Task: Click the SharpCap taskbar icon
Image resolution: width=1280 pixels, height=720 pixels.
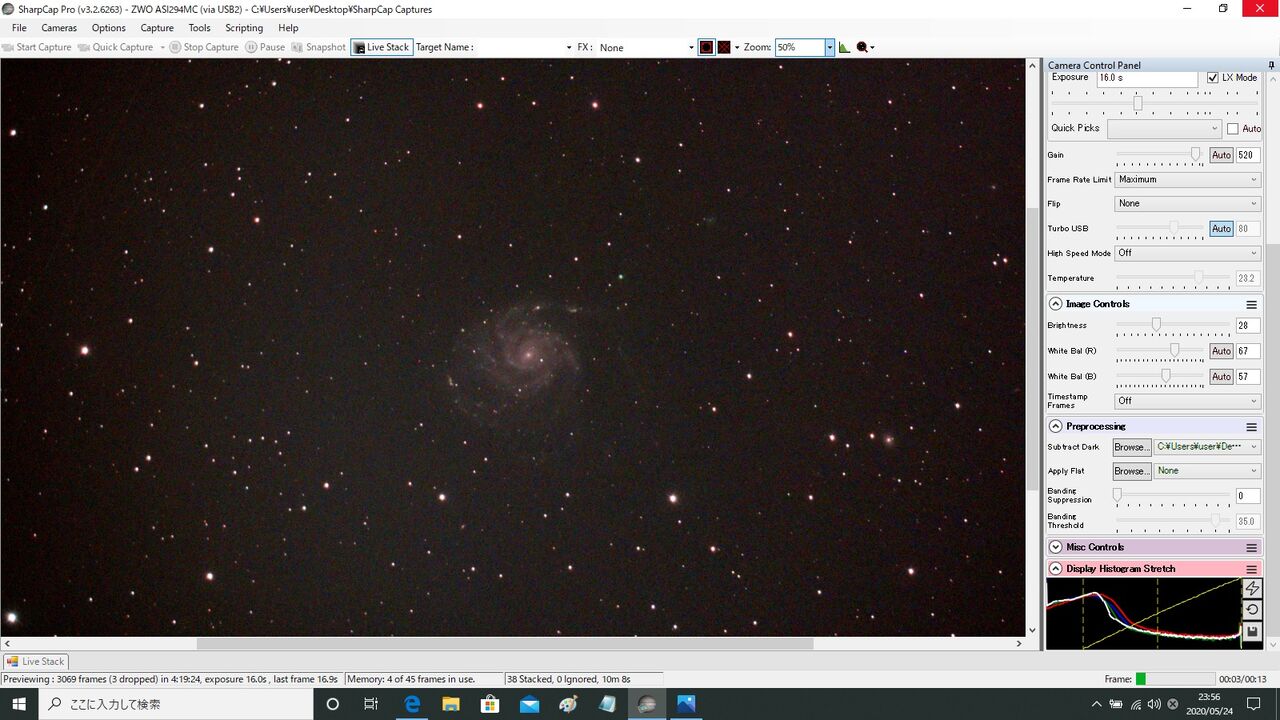Action: pos(647,704)
